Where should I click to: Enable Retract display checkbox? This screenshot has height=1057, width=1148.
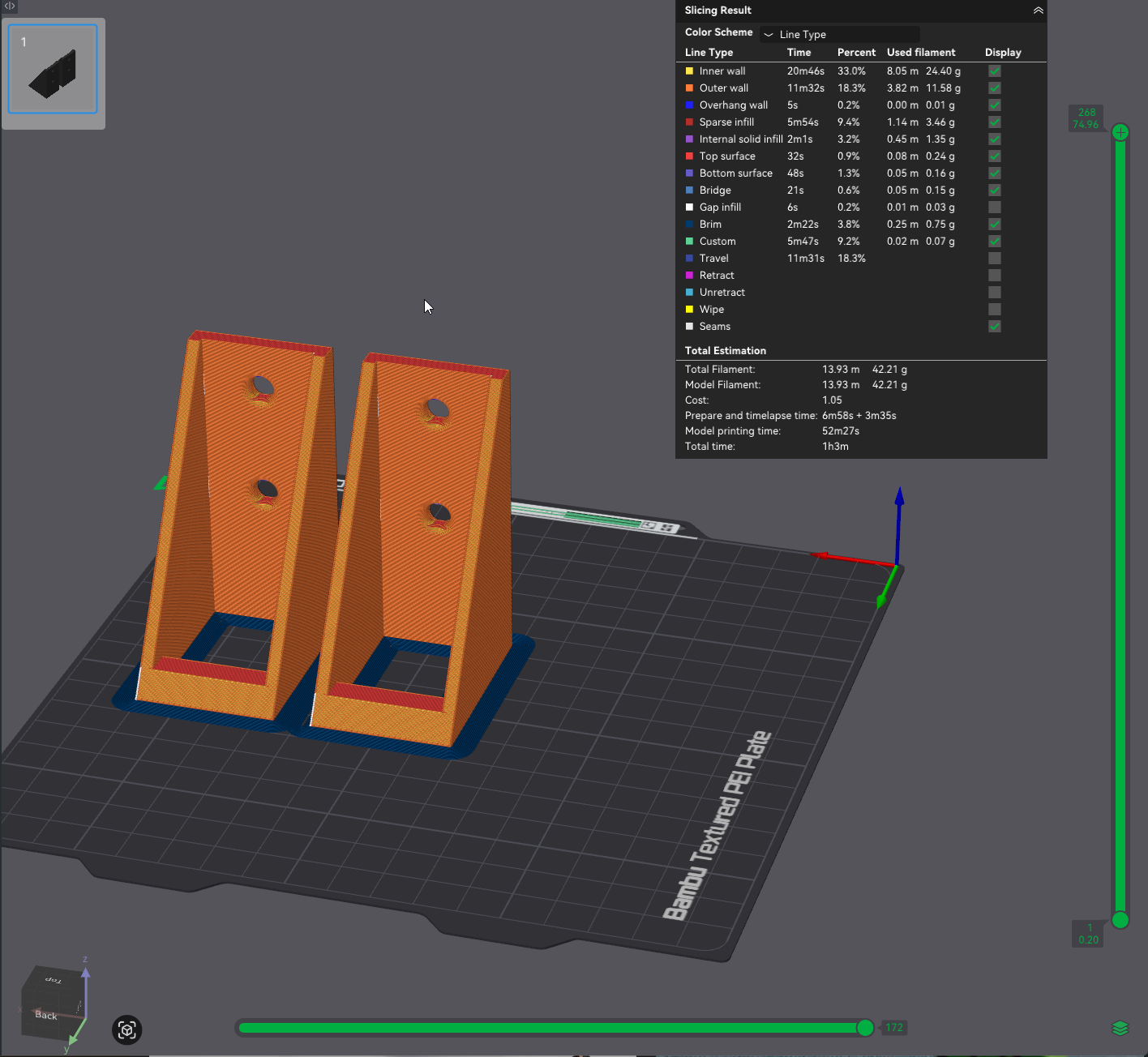995,276
